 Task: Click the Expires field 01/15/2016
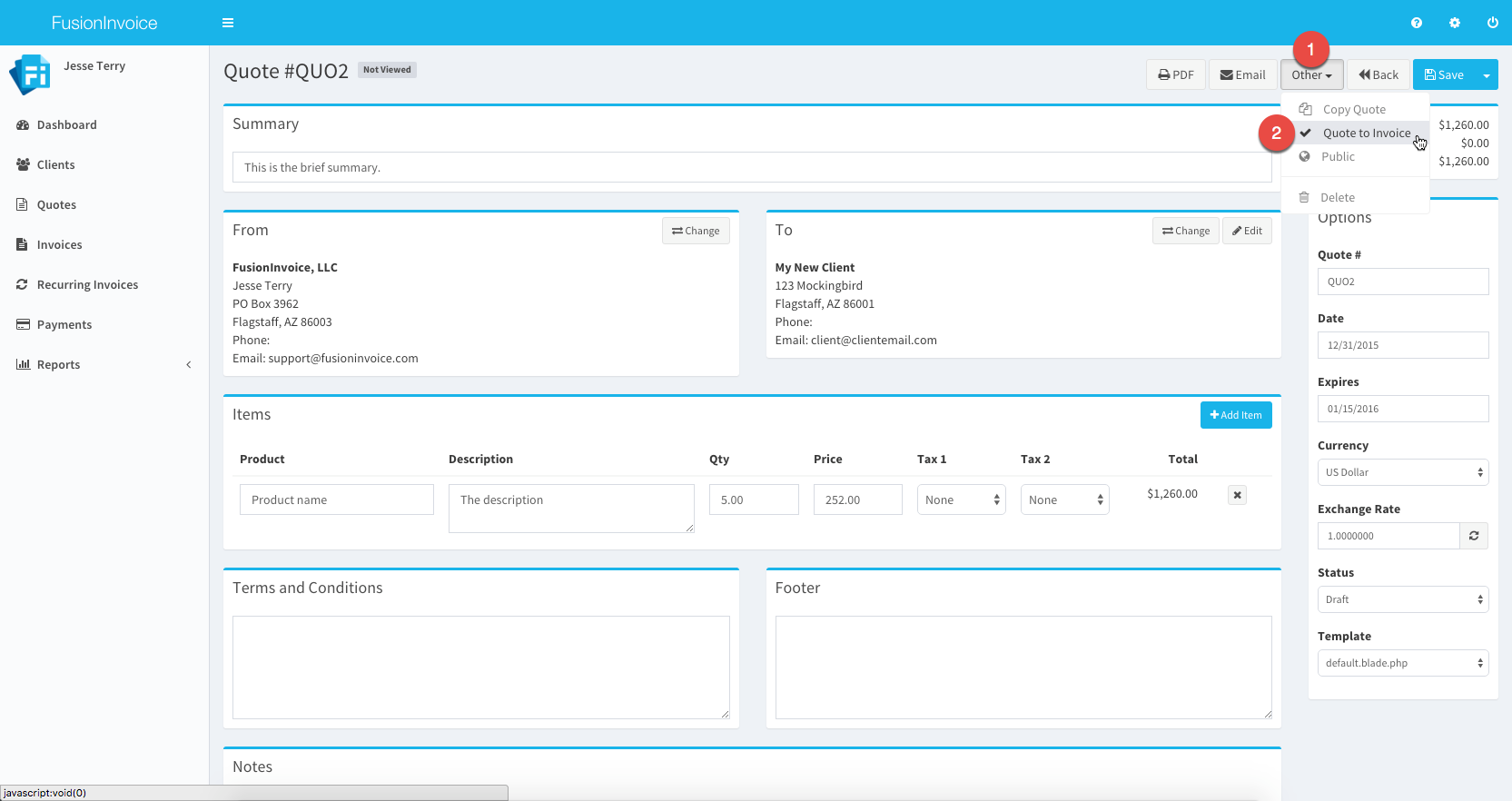click(1403, 409)
